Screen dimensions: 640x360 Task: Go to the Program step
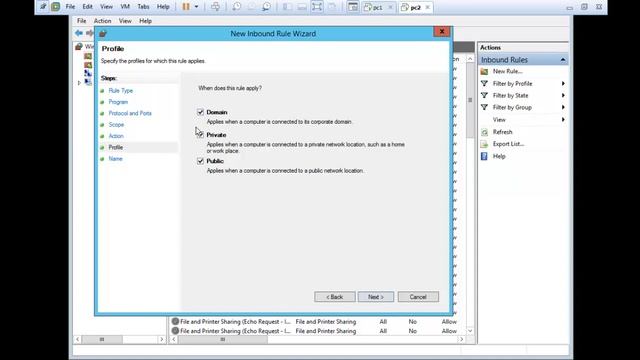pos(118,102)
